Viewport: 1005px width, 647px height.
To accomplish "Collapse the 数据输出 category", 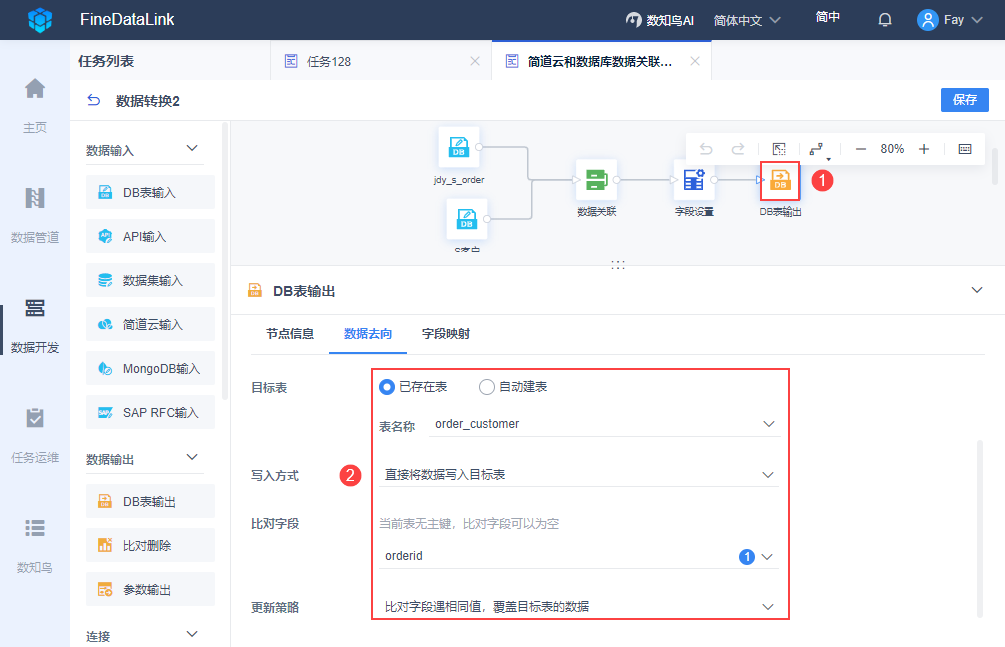I will point(192,458).
